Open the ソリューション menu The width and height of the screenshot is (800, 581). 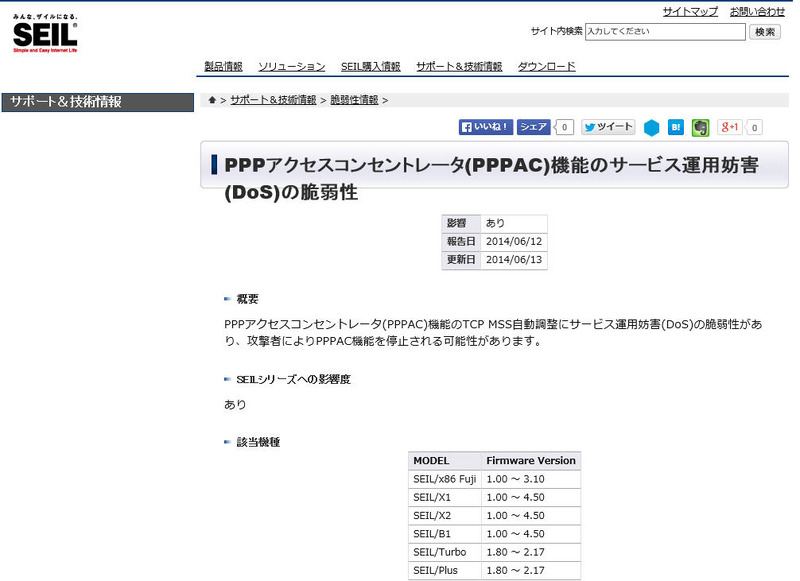coord(291,67)
